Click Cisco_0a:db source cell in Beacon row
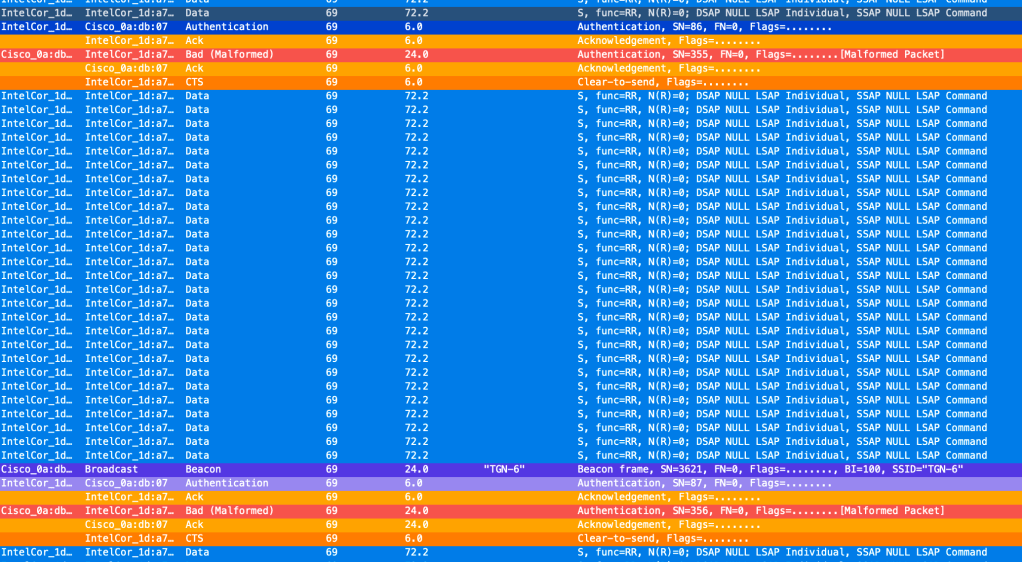This screenshot has height=562, width=1022. point(37,469)
